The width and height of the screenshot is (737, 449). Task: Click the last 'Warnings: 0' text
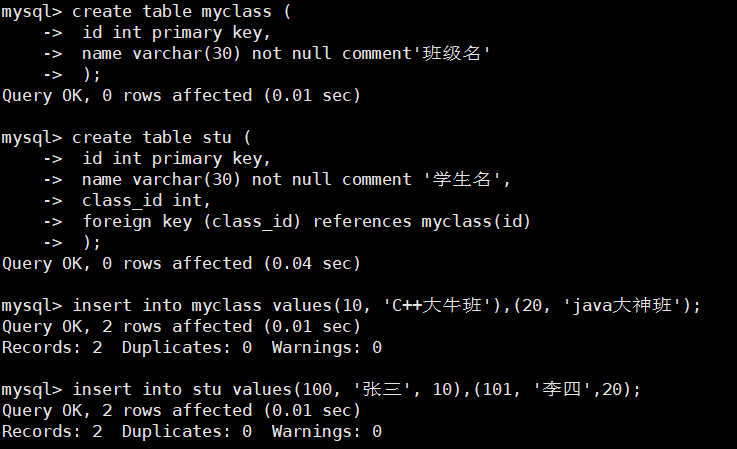click(x=327, y=431)
